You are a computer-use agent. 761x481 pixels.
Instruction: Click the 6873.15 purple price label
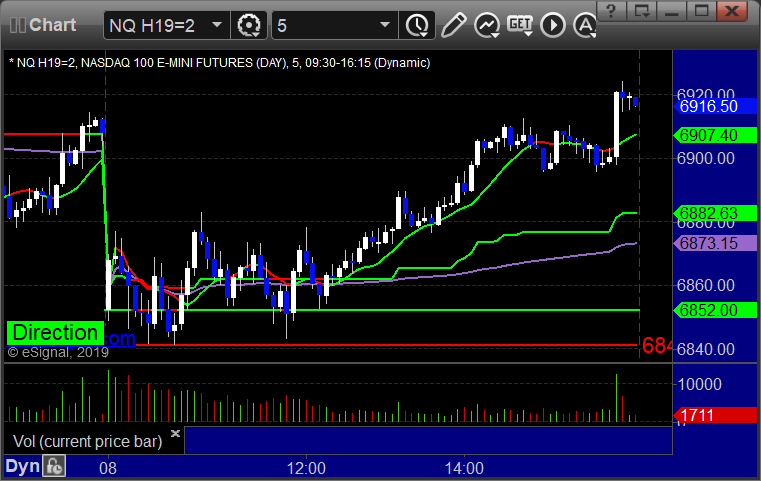tap(715, 243)
